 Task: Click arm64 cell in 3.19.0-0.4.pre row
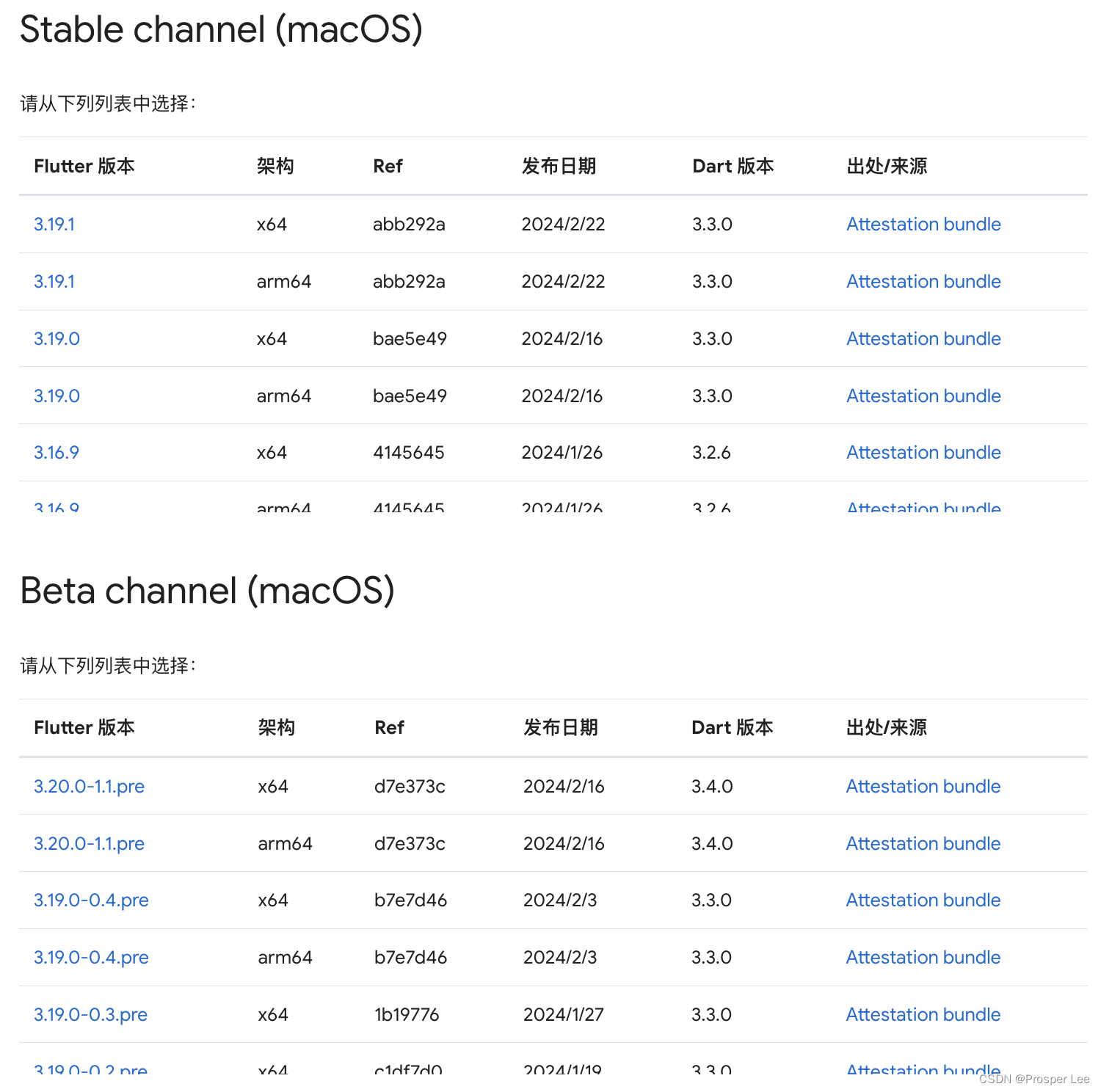(x=285, y=958)
